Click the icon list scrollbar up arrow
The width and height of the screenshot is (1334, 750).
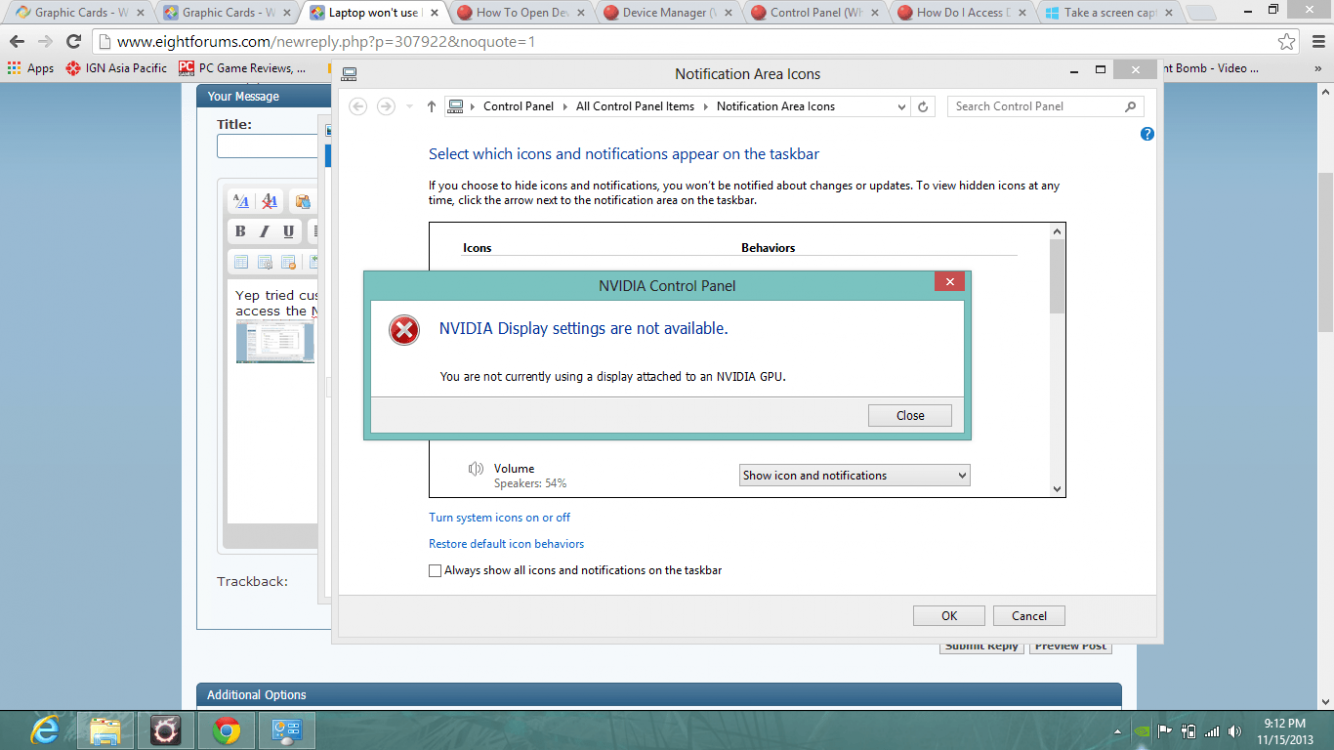tap(1057, 231)
